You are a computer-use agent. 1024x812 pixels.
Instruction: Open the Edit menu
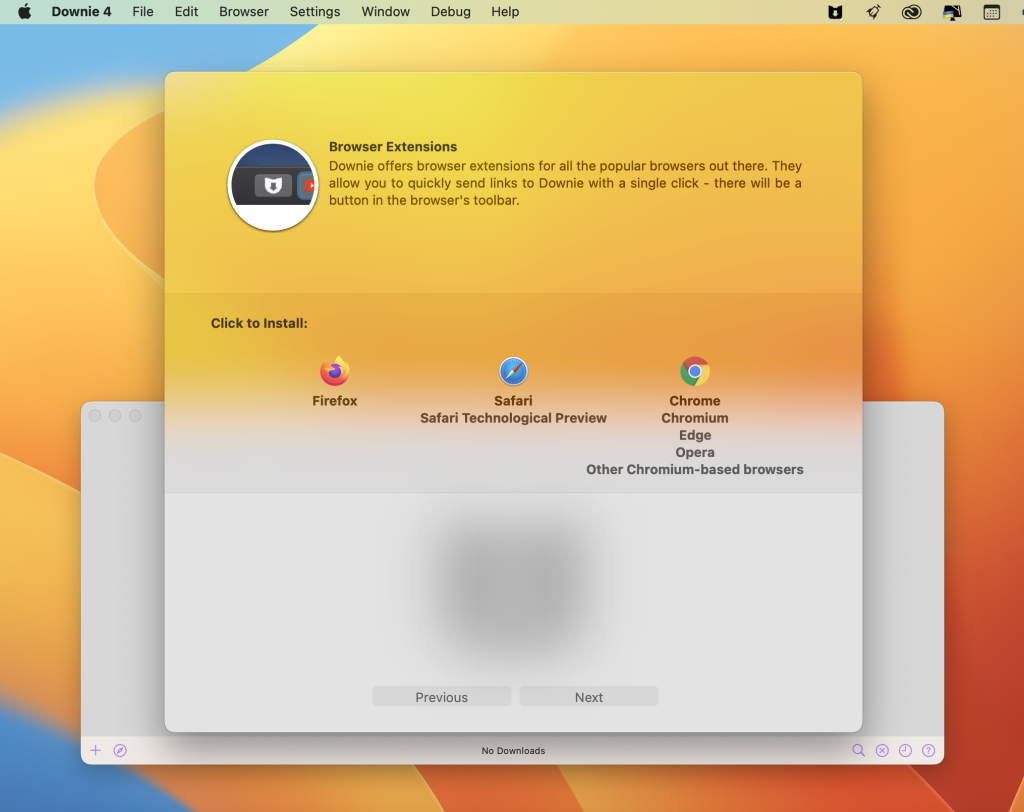point(186,12)
